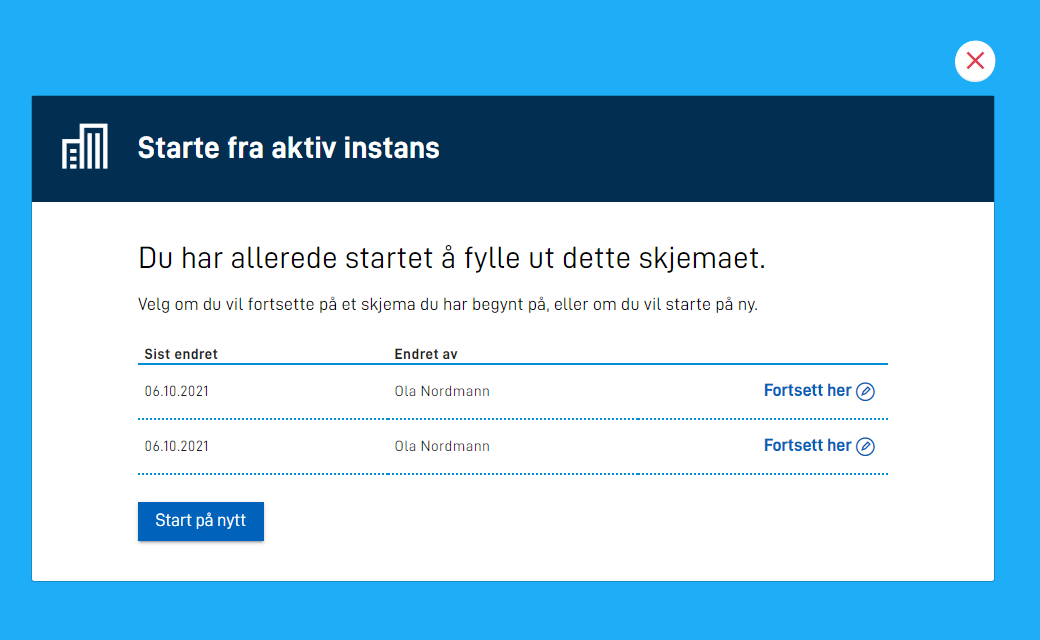Click the solid blue line under column headers
This screenshot has width=1040, height=640.
click(512, 365)
